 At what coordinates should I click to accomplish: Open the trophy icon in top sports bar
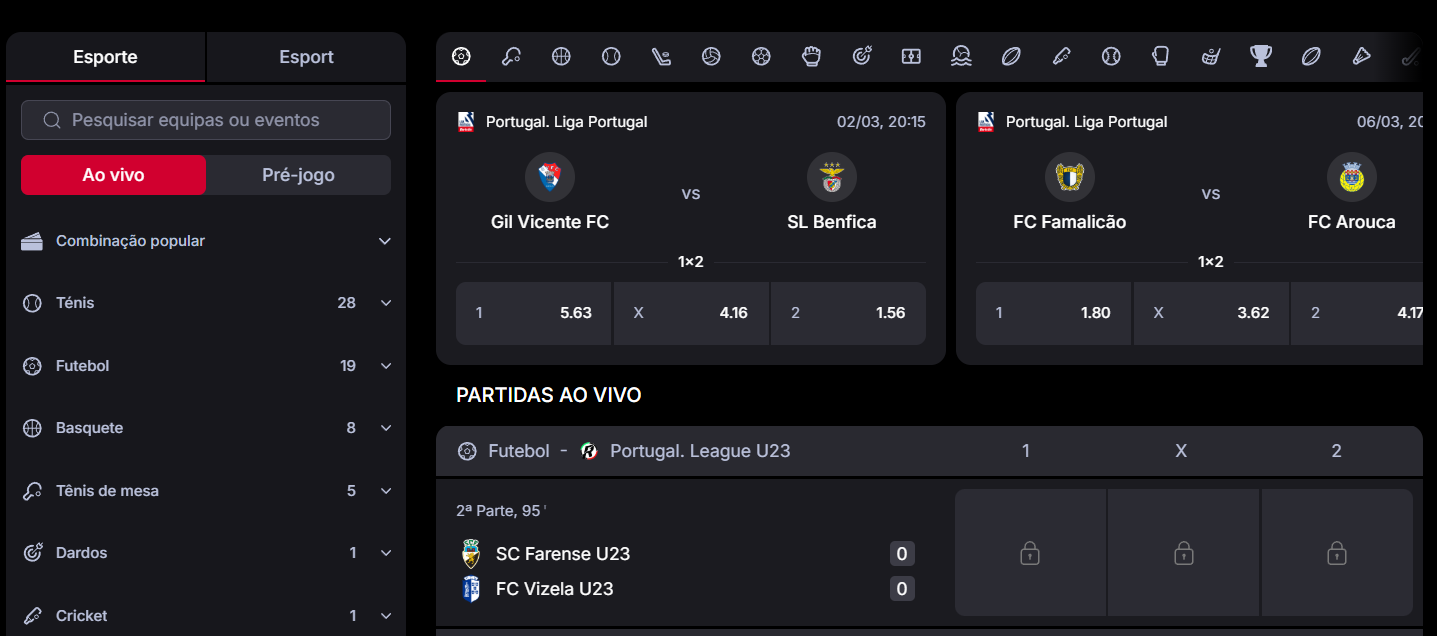tap(1261, 56)
